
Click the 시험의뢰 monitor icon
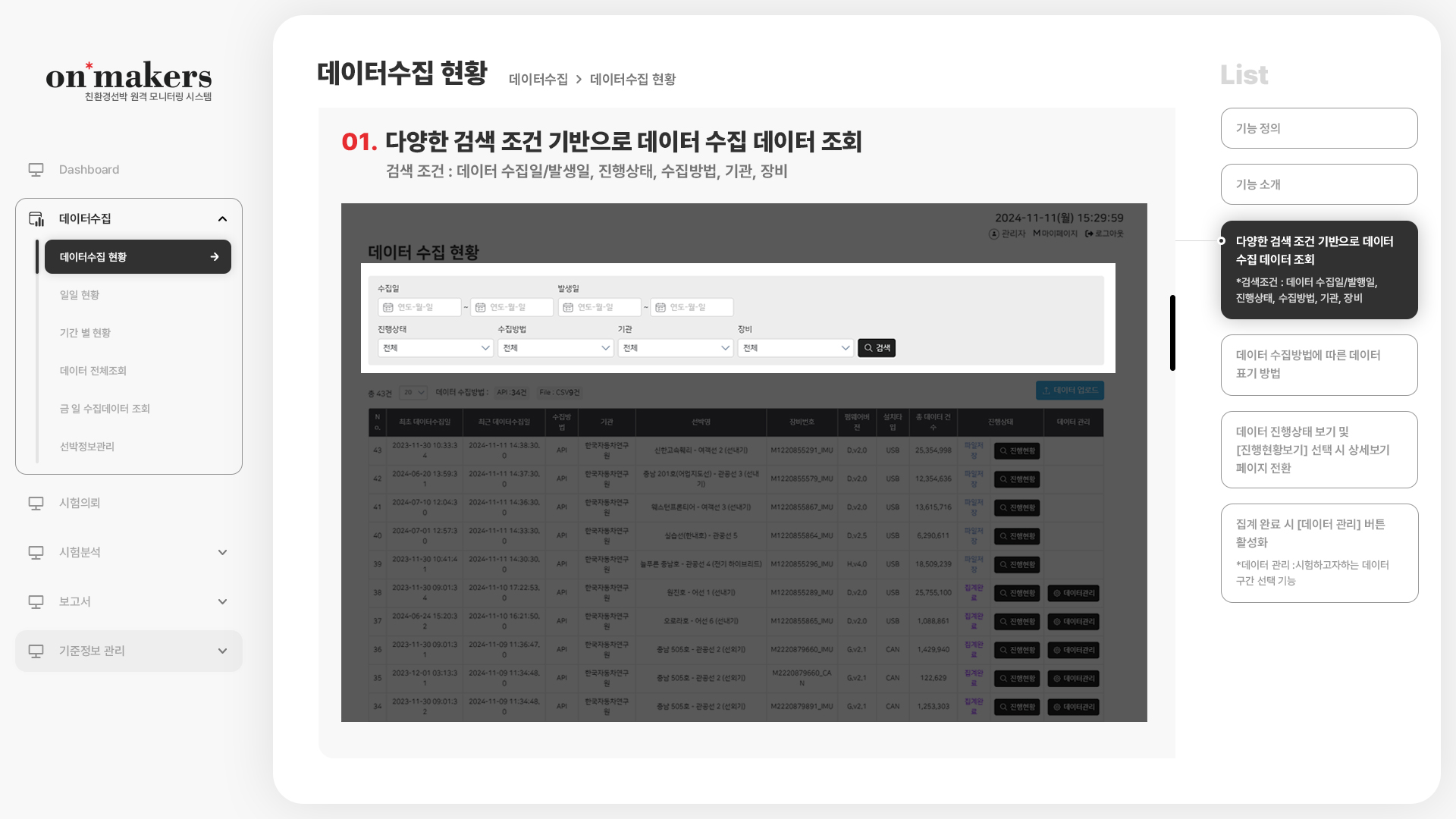[36, 504]
